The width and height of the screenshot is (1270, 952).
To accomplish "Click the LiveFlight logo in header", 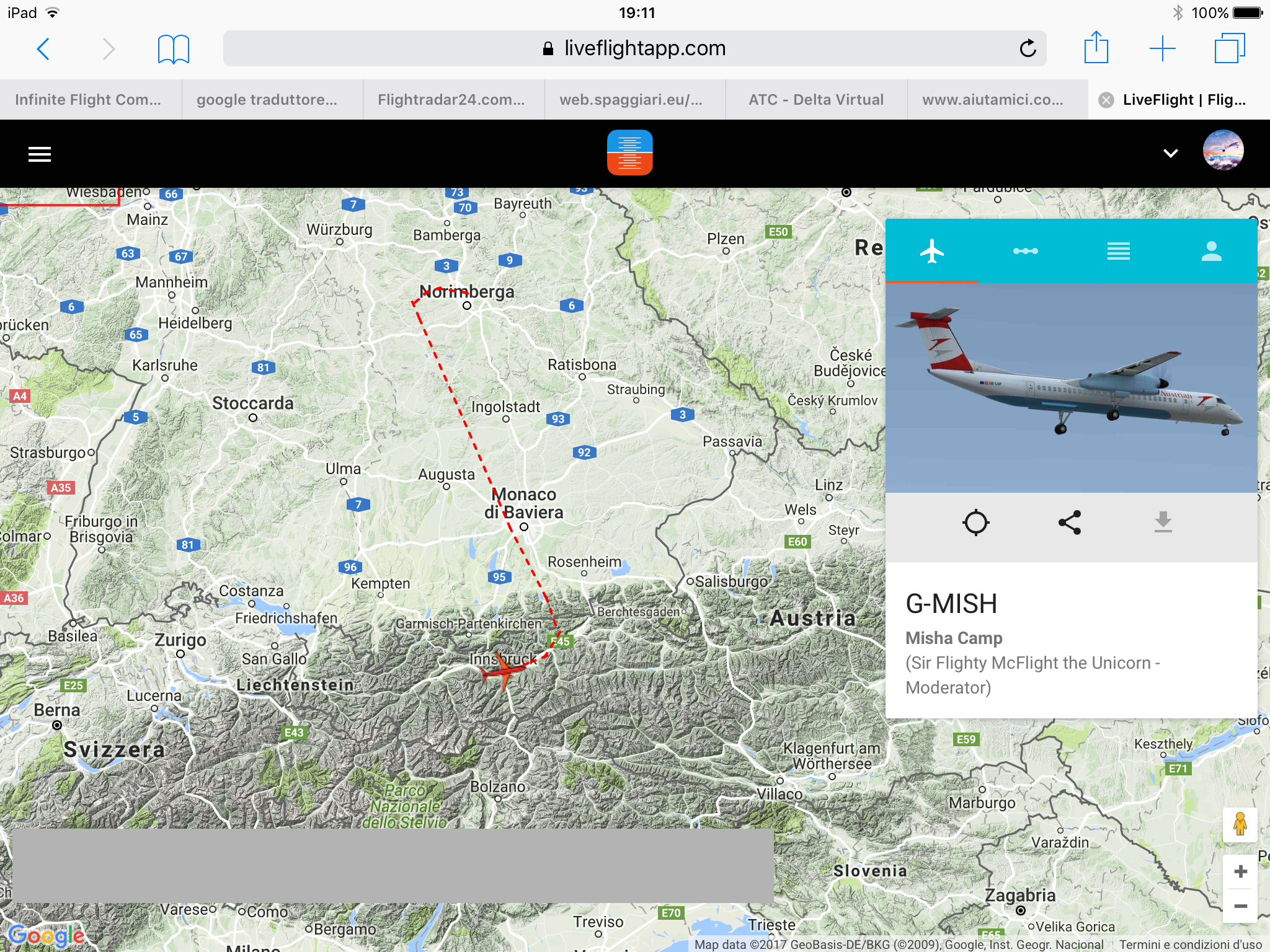I will pyautogui.click(x=629, y=152).
